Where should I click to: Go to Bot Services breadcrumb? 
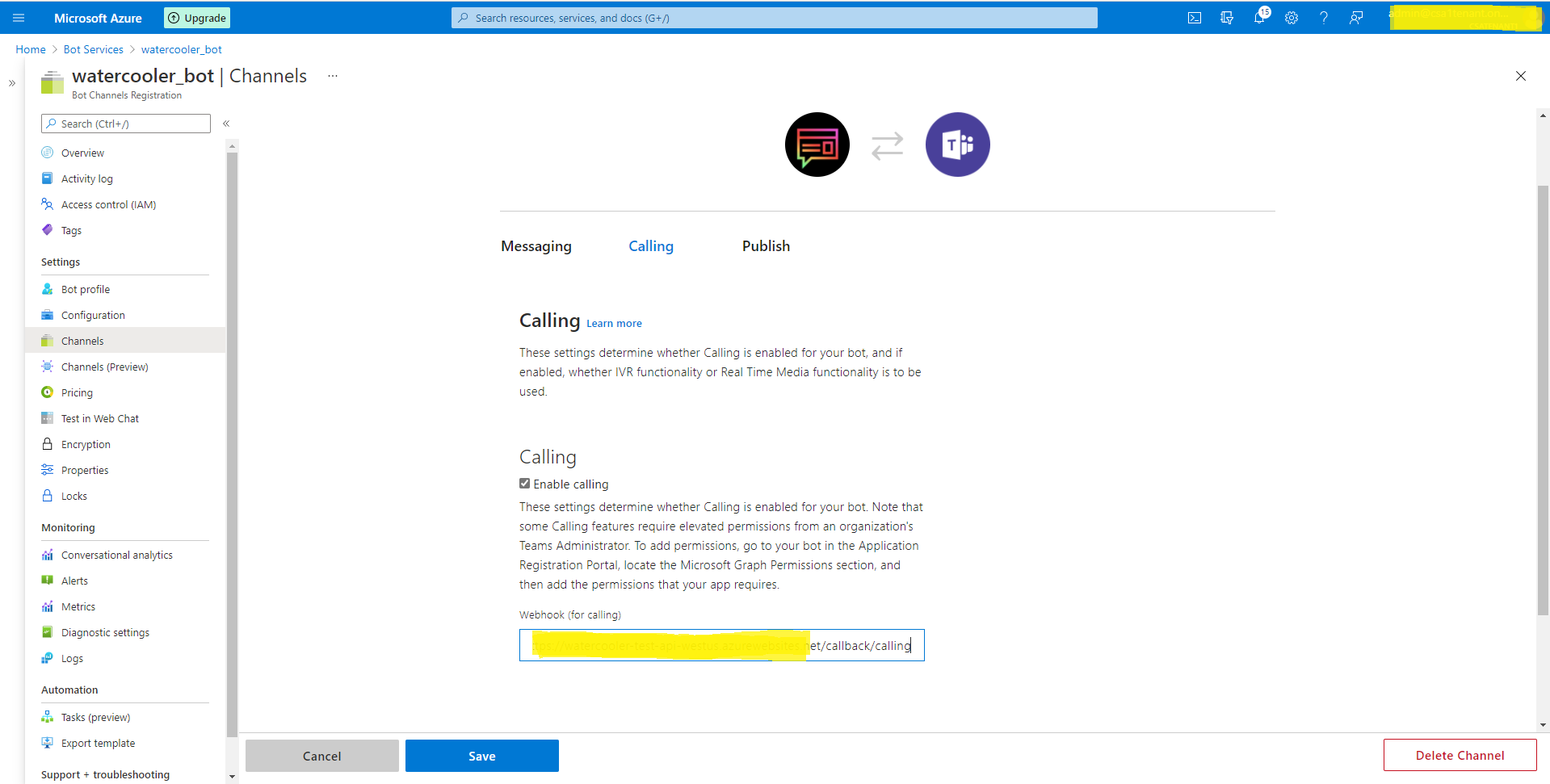pos(94,49)
